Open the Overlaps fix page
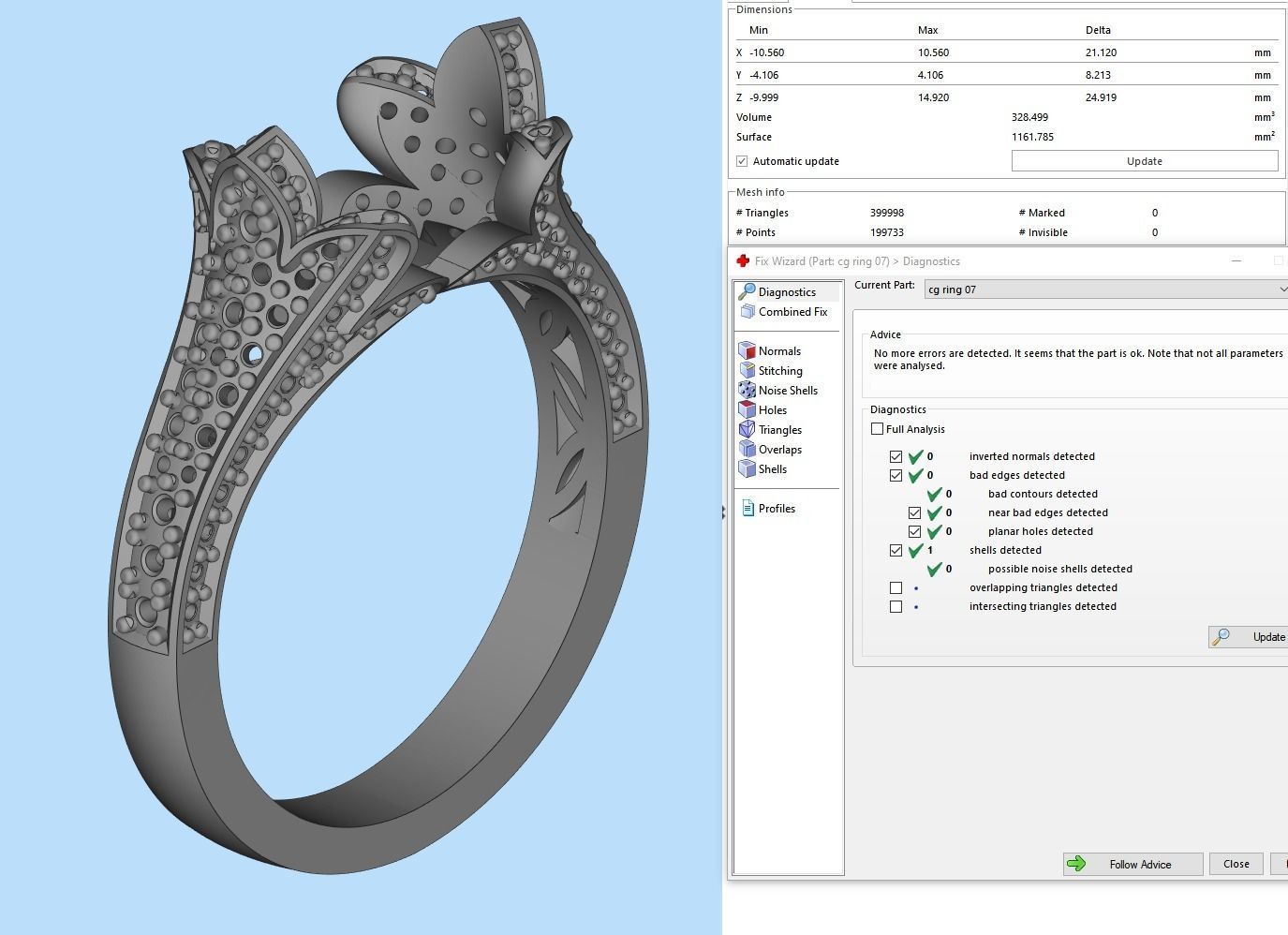Image resolution: width=1288 pixels, height=935 pixels. point(770,450)
